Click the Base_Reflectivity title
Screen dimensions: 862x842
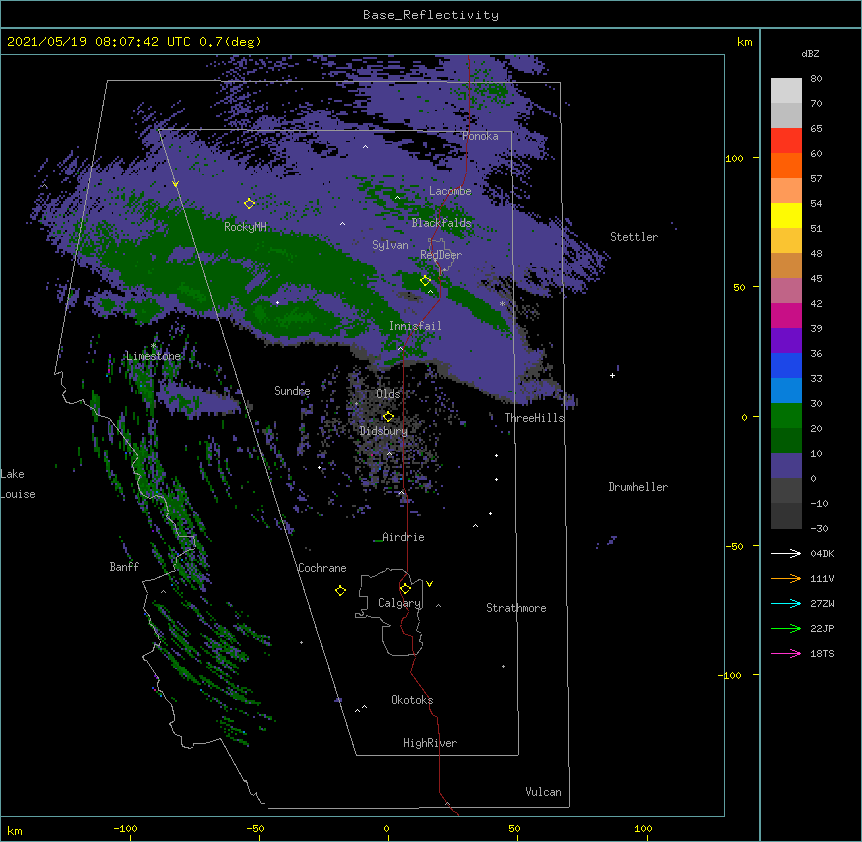point(431,15)
